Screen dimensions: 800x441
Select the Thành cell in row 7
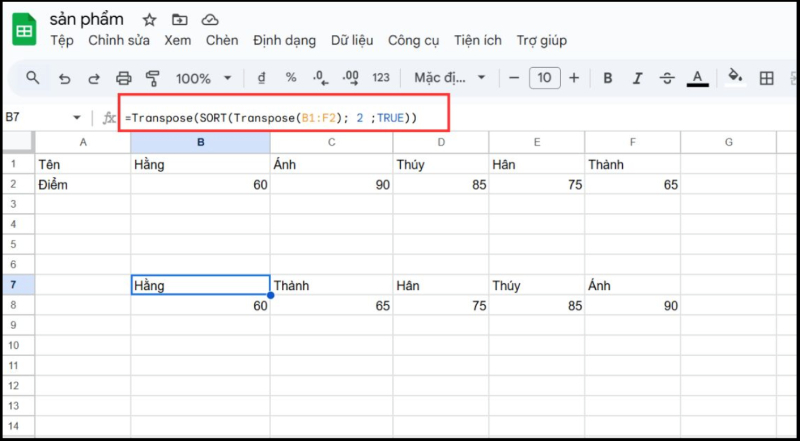coord(332,285)
